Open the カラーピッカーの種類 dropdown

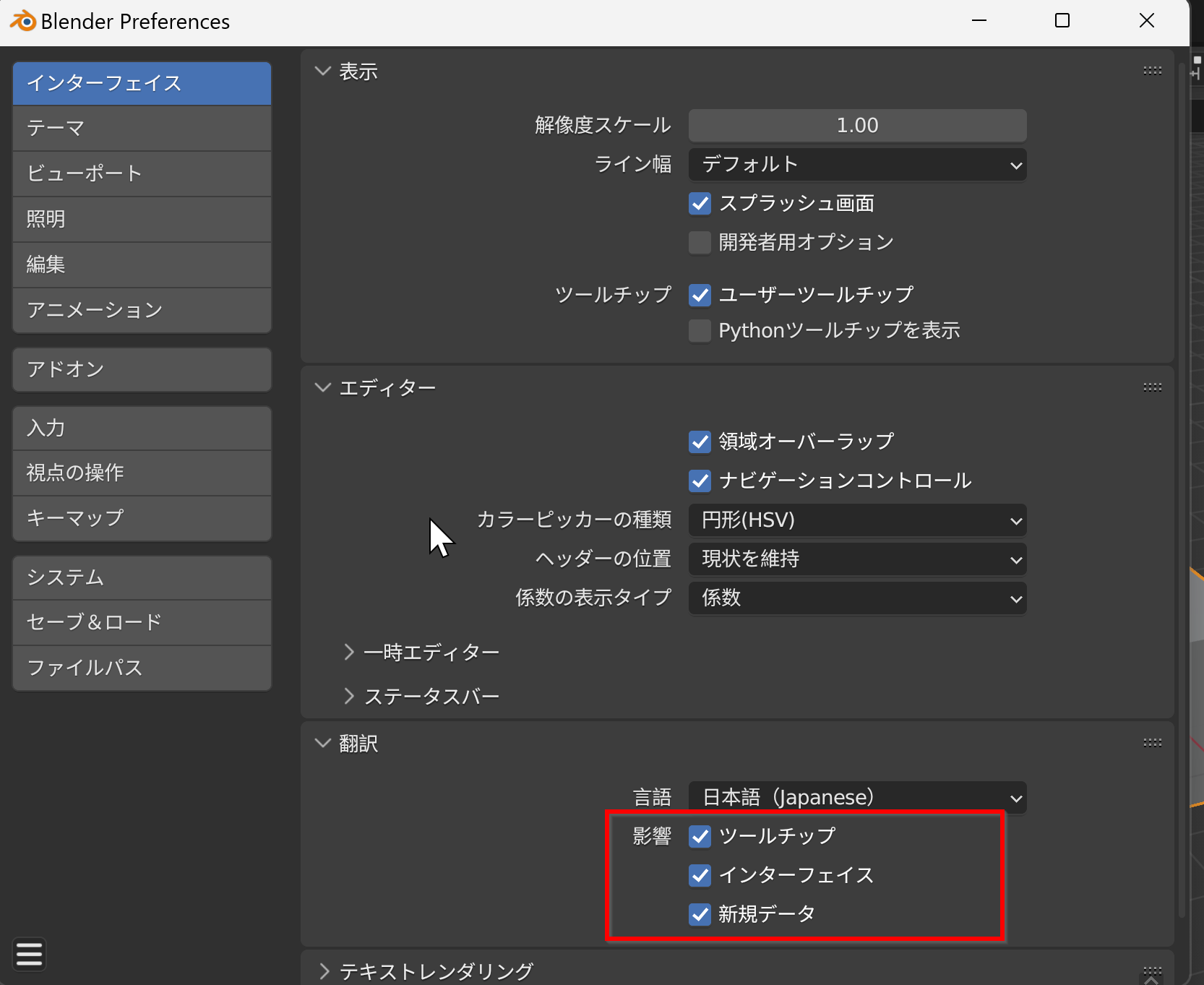pyautogui.click(x=857, y=520)
